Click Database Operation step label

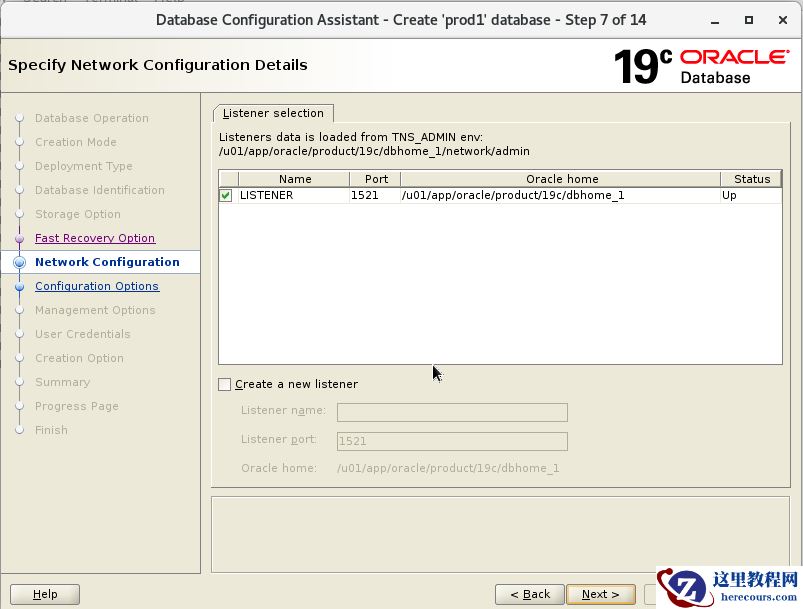click(92, 118)
